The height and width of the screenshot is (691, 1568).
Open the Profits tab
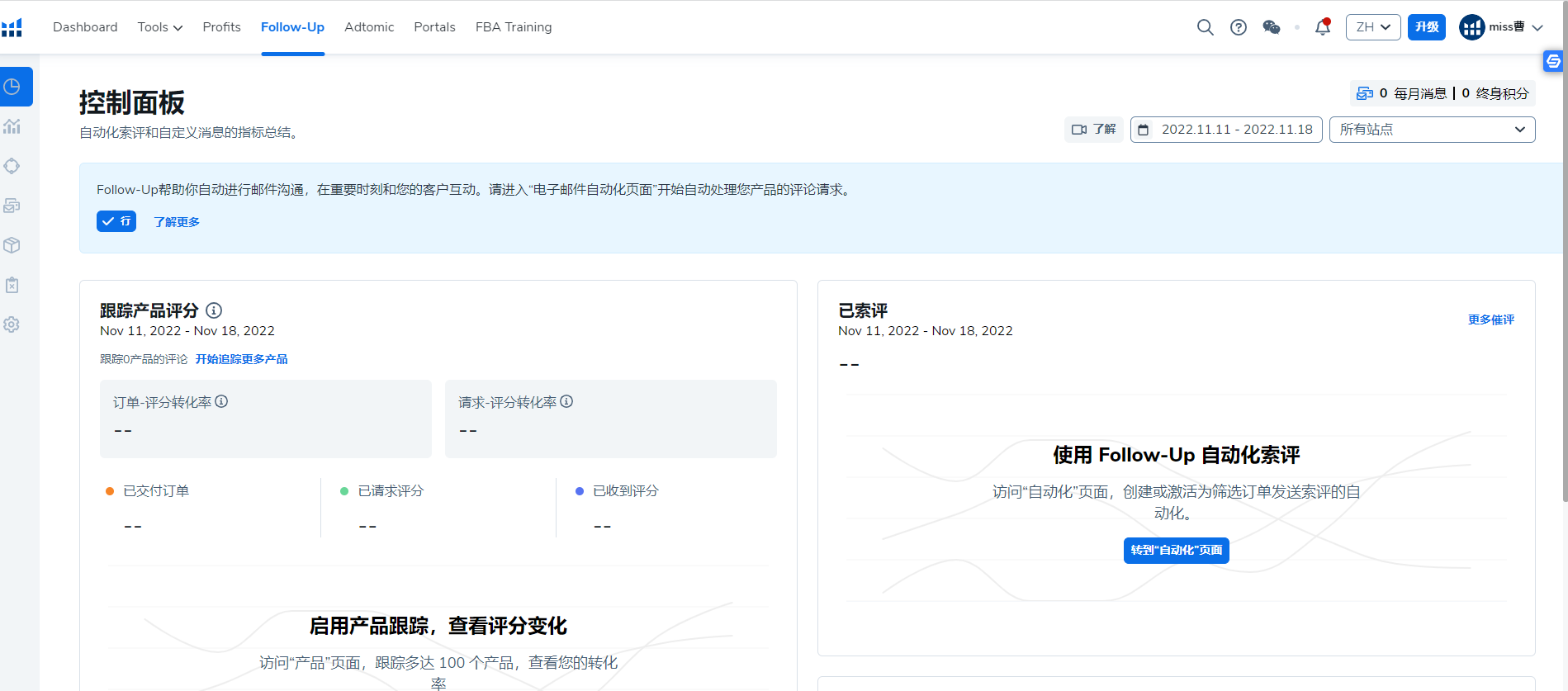[222, 27]
